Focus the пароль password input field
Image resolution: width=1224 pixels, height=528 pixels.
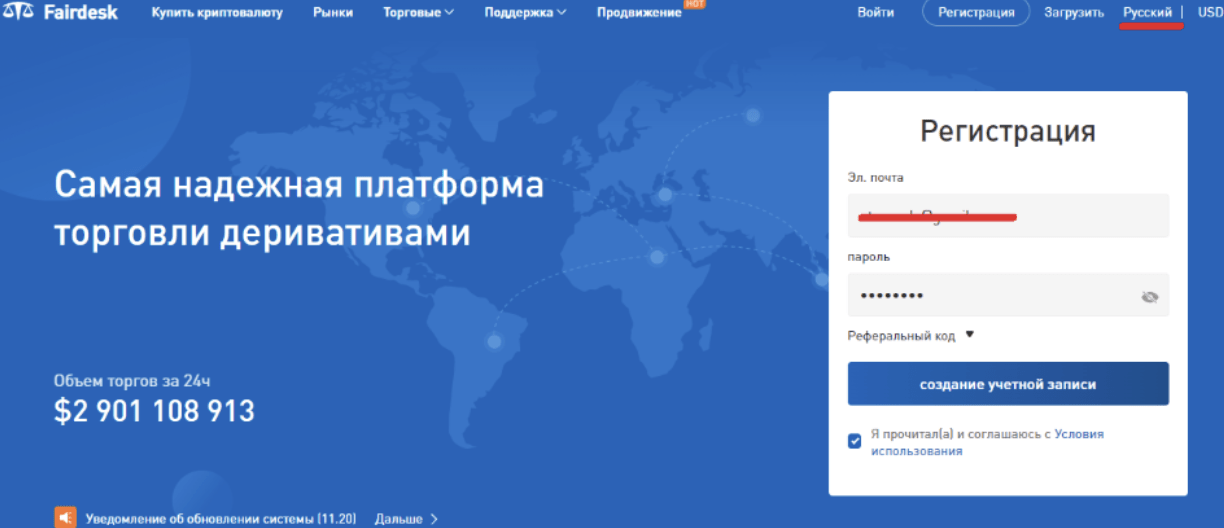1008,295
